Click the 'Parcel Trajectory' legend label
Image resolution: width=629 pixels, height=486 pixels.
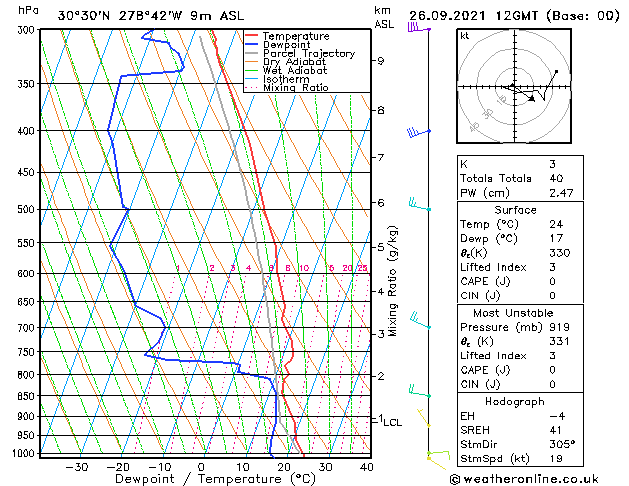[x=309, y=53]
